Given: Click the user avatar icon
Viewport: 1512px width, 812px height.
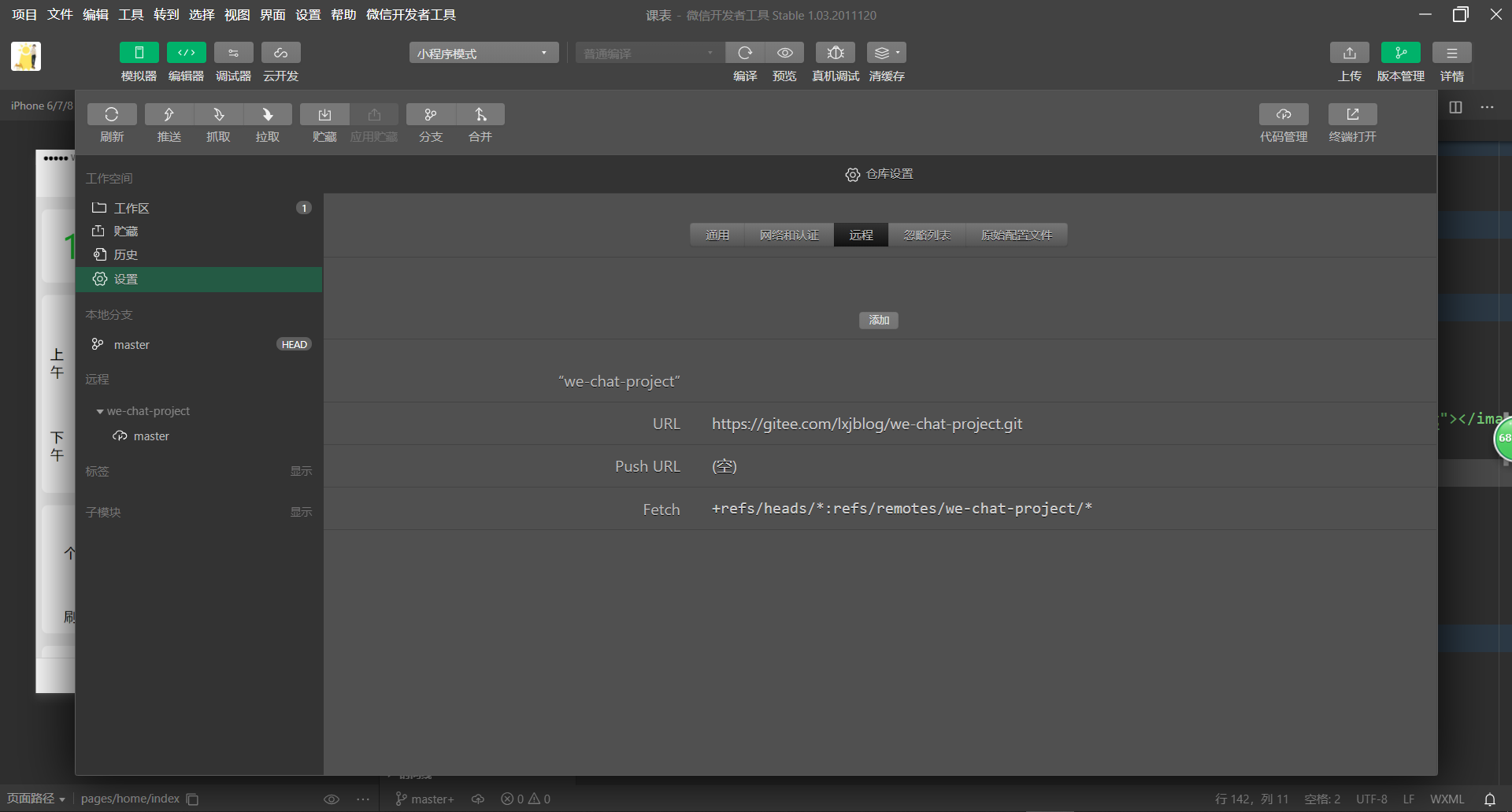Looking at the screenshot, I should coord(26,57).
